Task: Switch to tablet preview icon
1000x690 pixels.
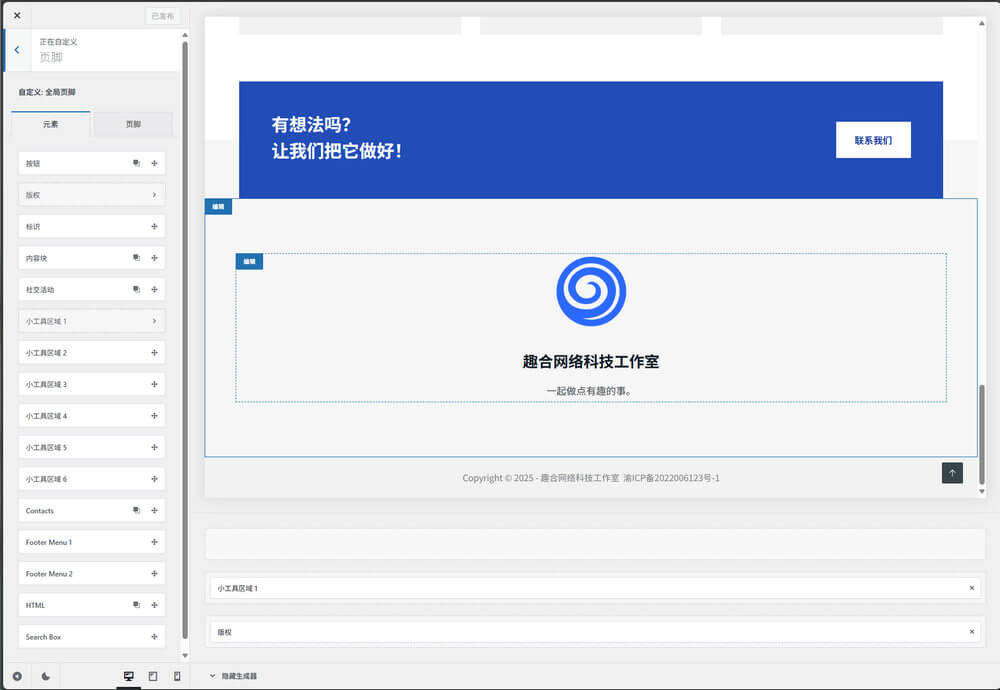Action: [152, 676]
